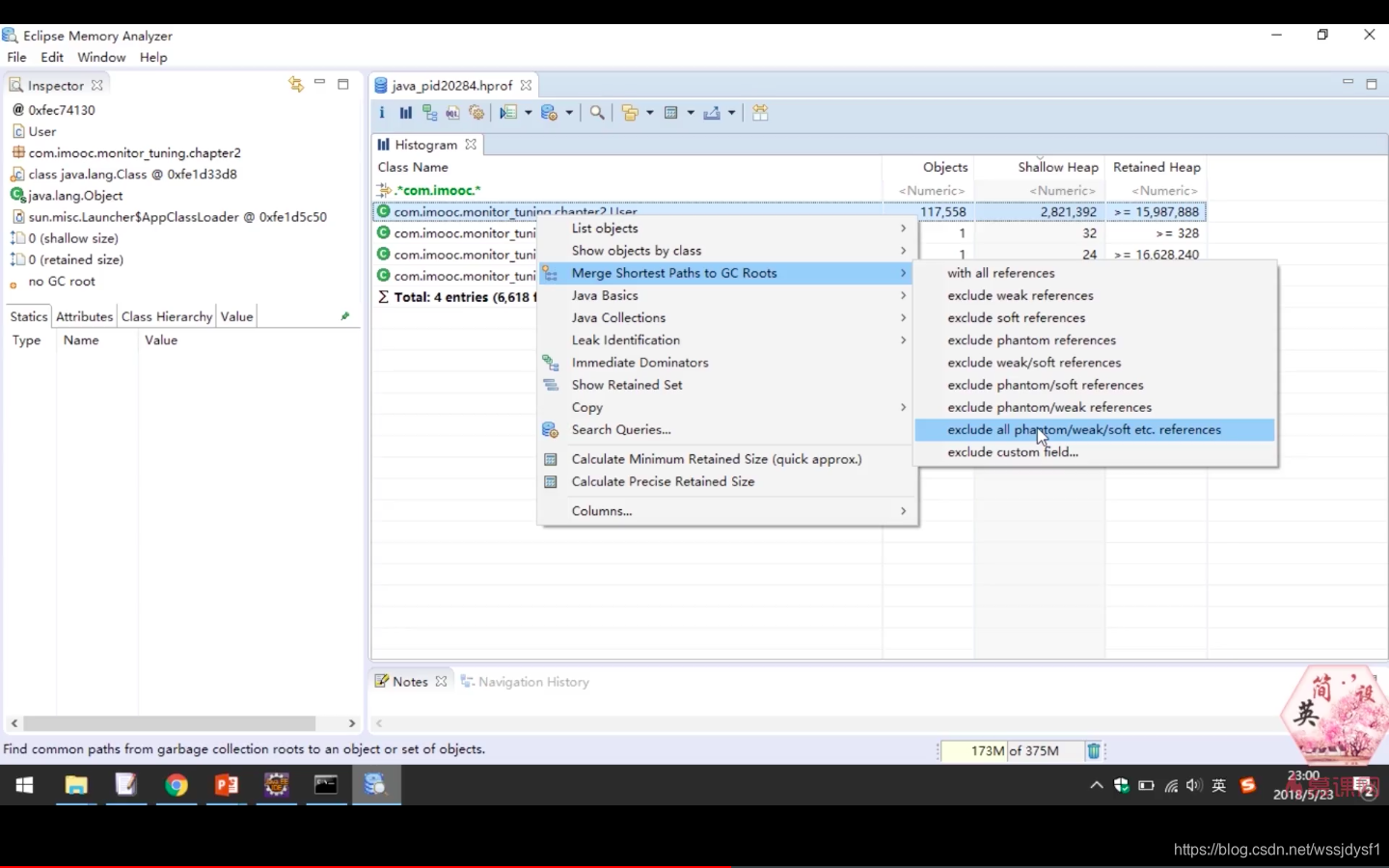Expand the Java Collections submenu

[727, 318]
